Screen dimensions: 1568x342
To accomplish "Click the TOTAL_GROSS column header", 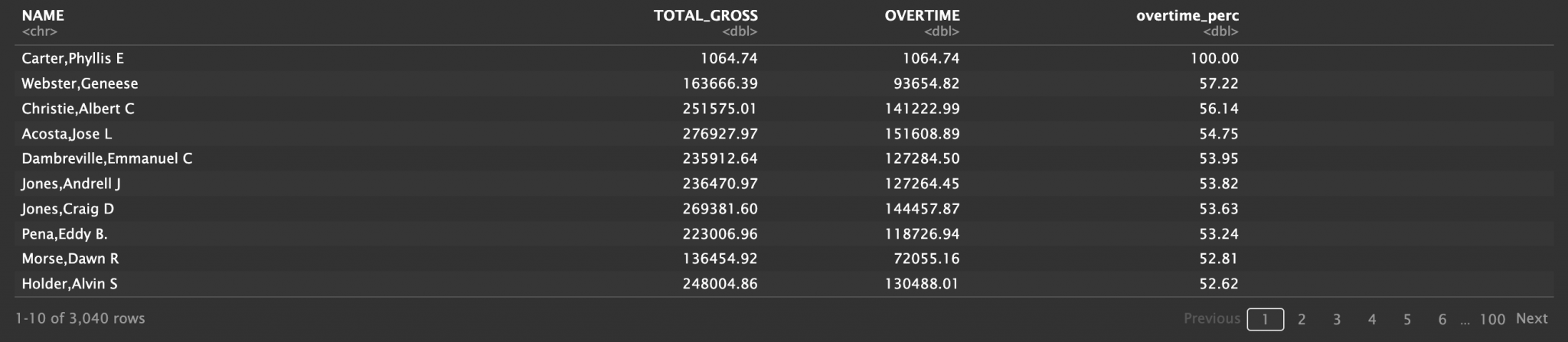I will (x=705, y=15).
